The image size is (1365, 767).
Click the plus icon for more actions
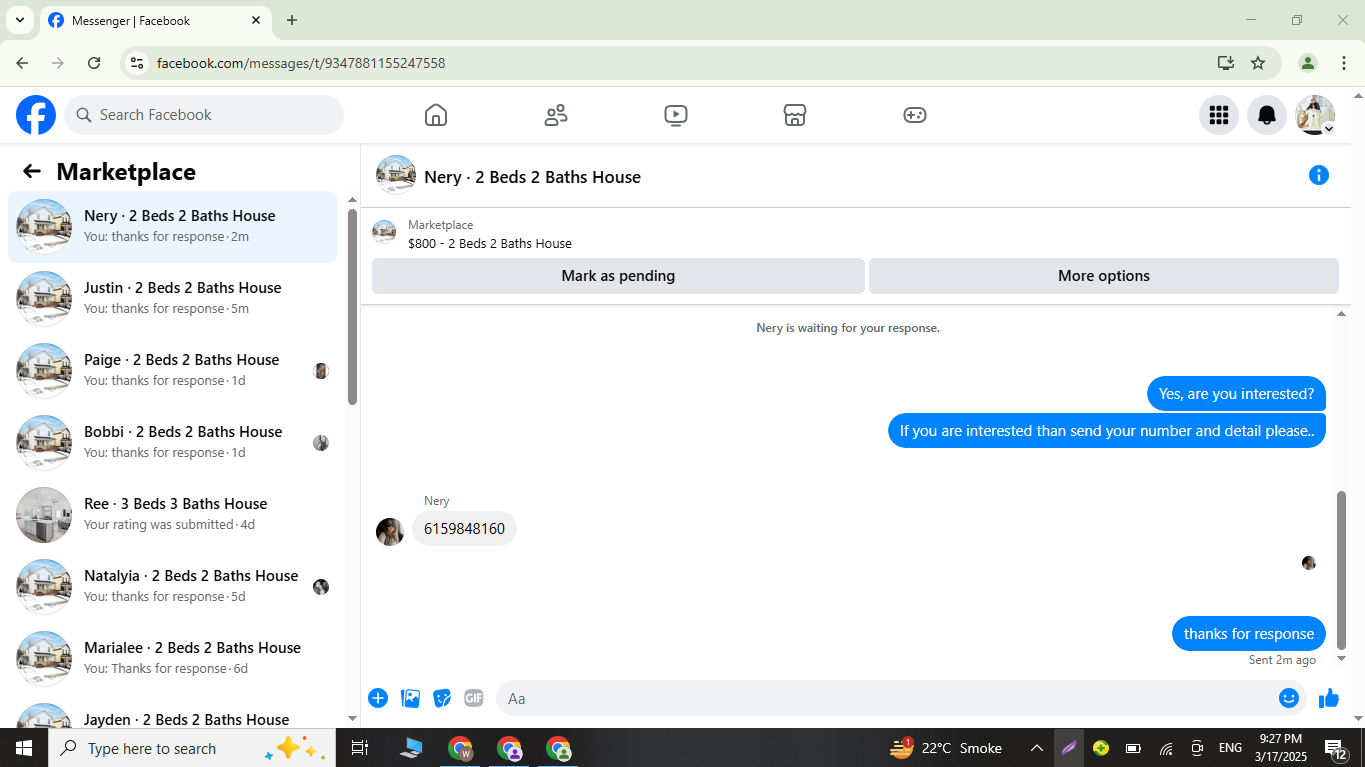point(378,698)
